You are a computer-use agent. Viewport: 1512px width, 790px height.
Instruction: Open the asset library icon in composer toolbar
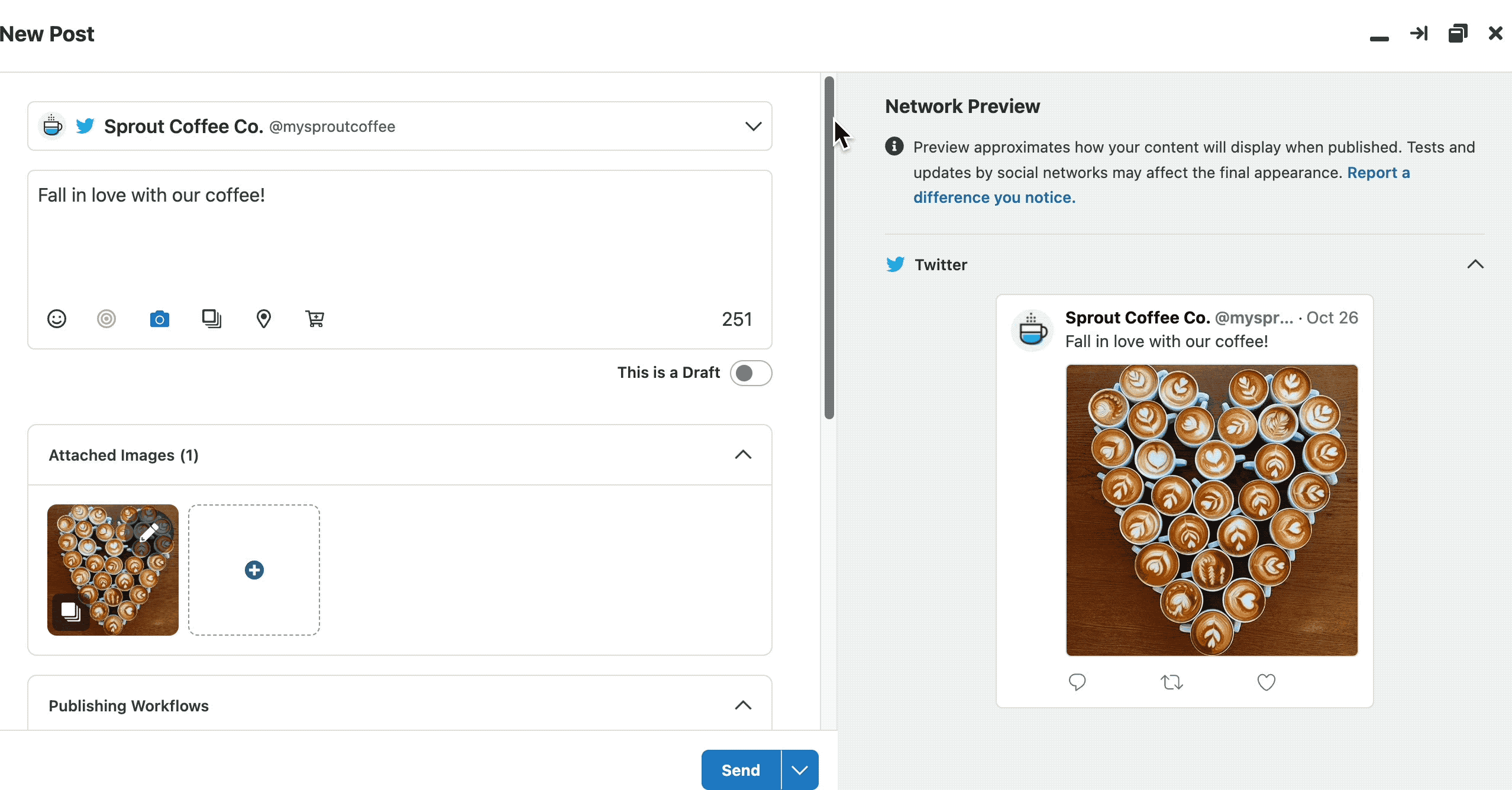[x=211, y=319]
